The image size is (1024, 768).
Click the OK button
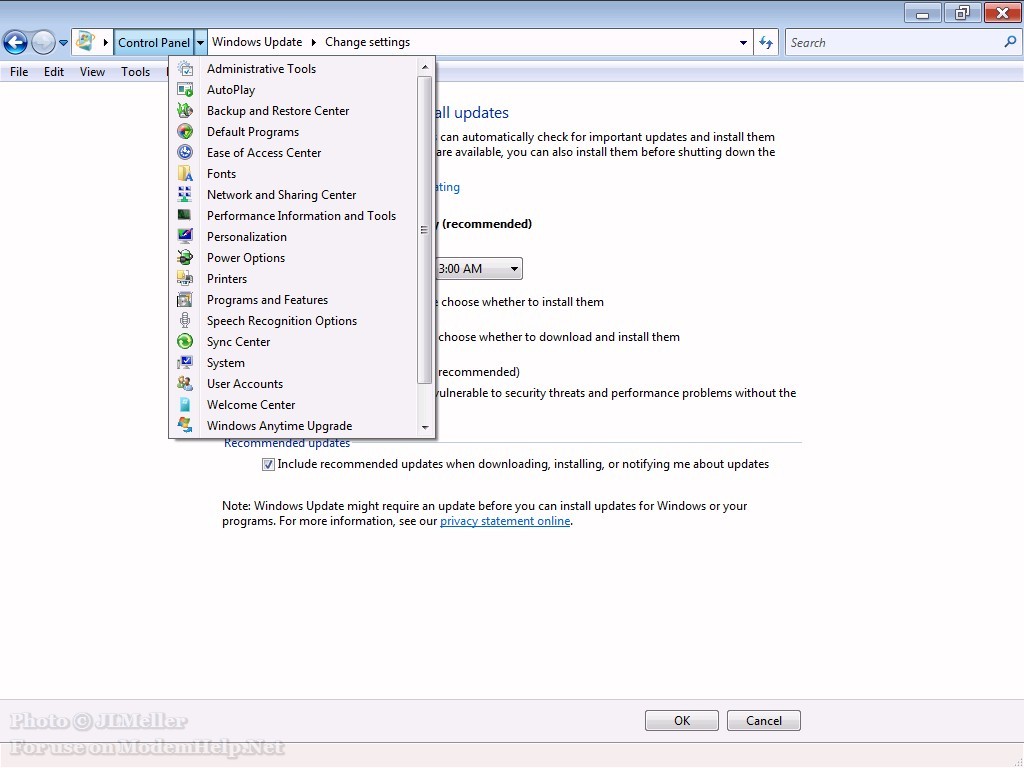682,720
